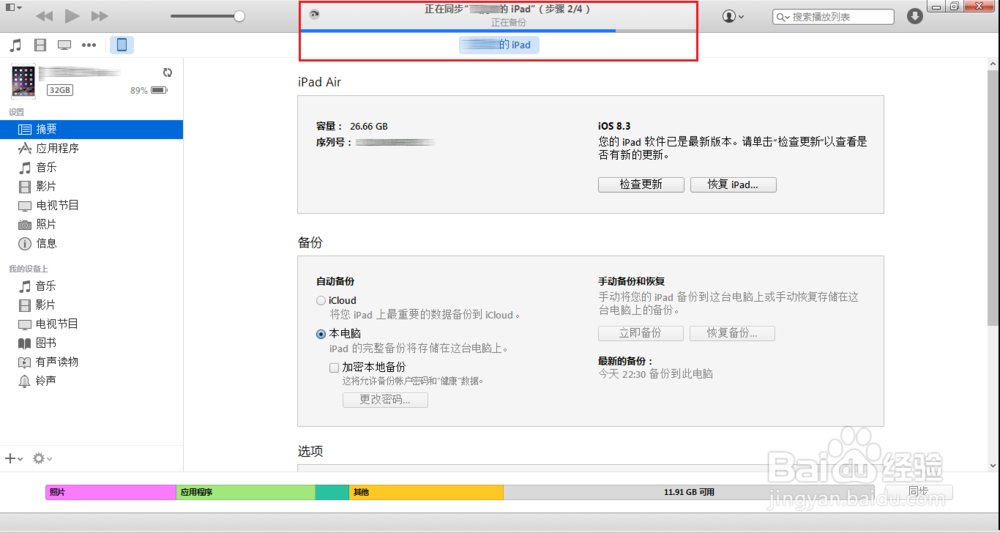Select the iPad device button

pyautogui.click(x=122, y=45)
